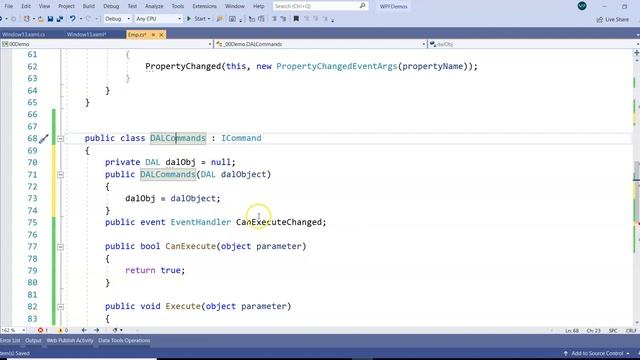Click the Undo arrow icon
This screenshot has height=360, width=640.
point(73,19)
